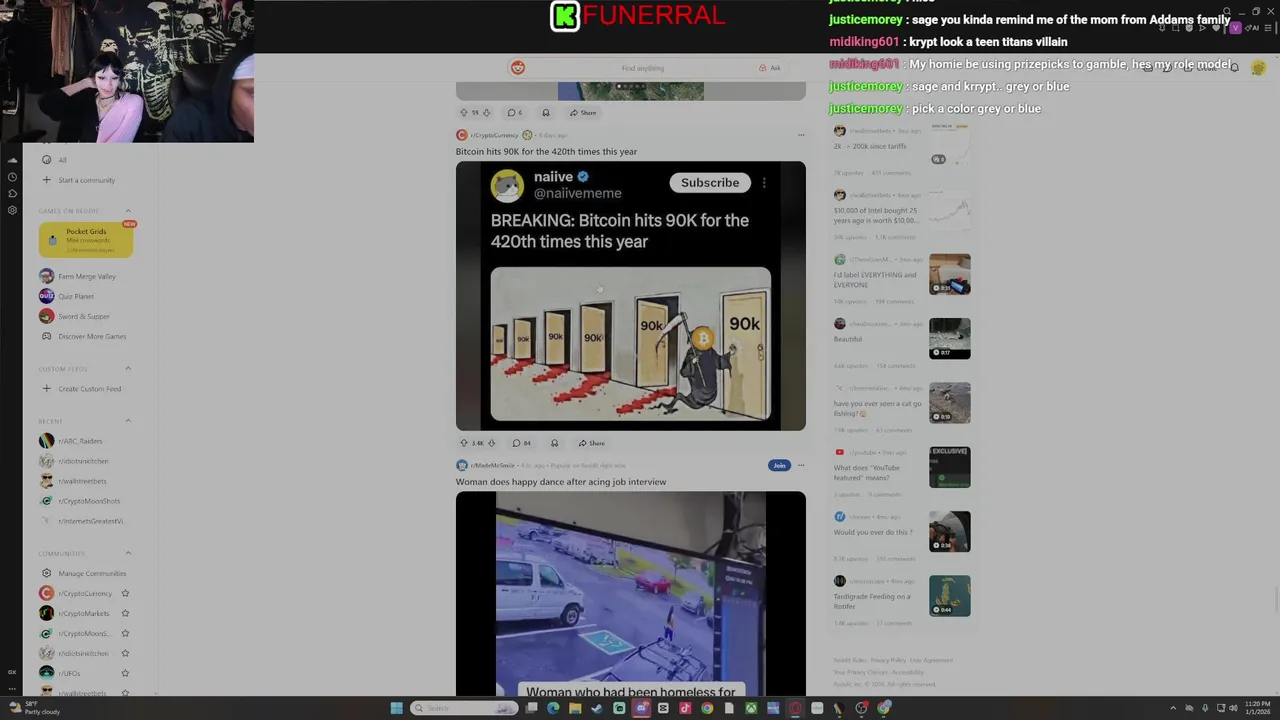Open the Windows Start button
The height and width of the screenshot is (720, 1280).
point(396,708)
